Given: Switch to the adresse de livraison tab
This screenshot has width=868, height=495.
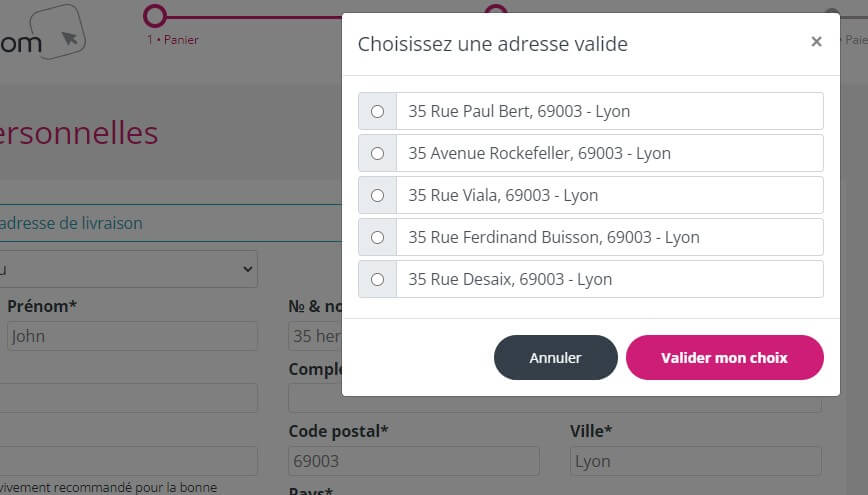Looking at the screenshot, I should pos(72,223).
